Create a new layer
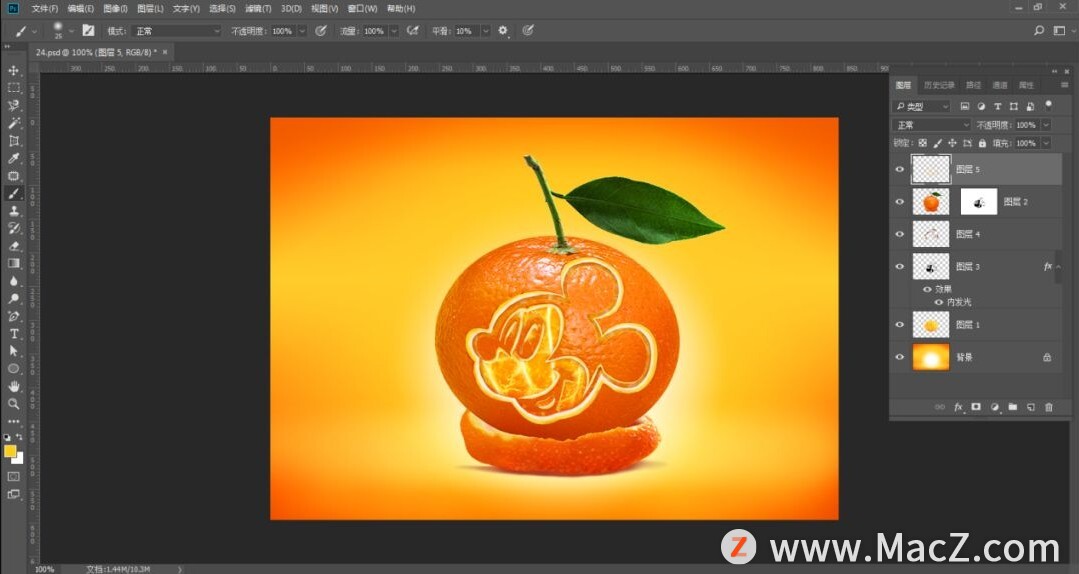Image resolution: width=1079 pixels, height=574 pixels. tap(1031, 407)
